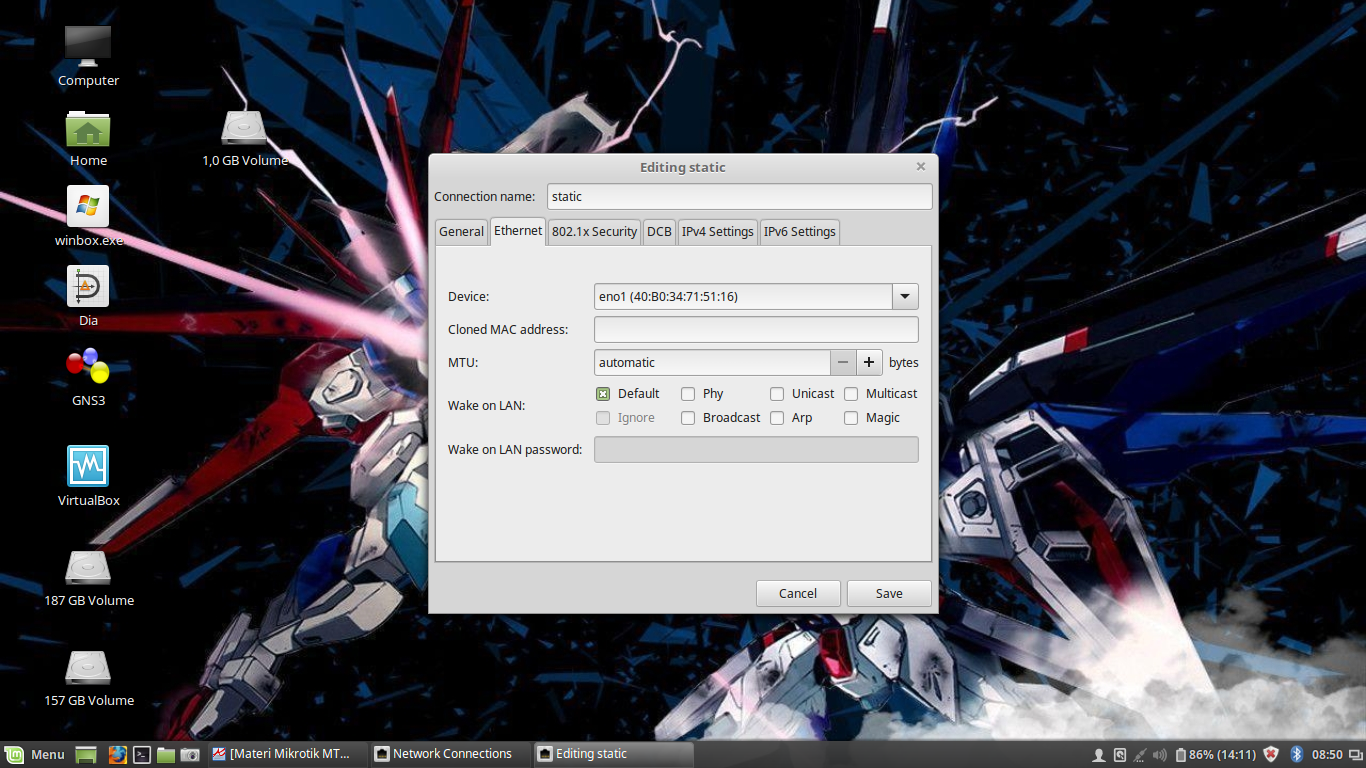Click the Cloned MAC address field
1366x768 pixels.
756,329
